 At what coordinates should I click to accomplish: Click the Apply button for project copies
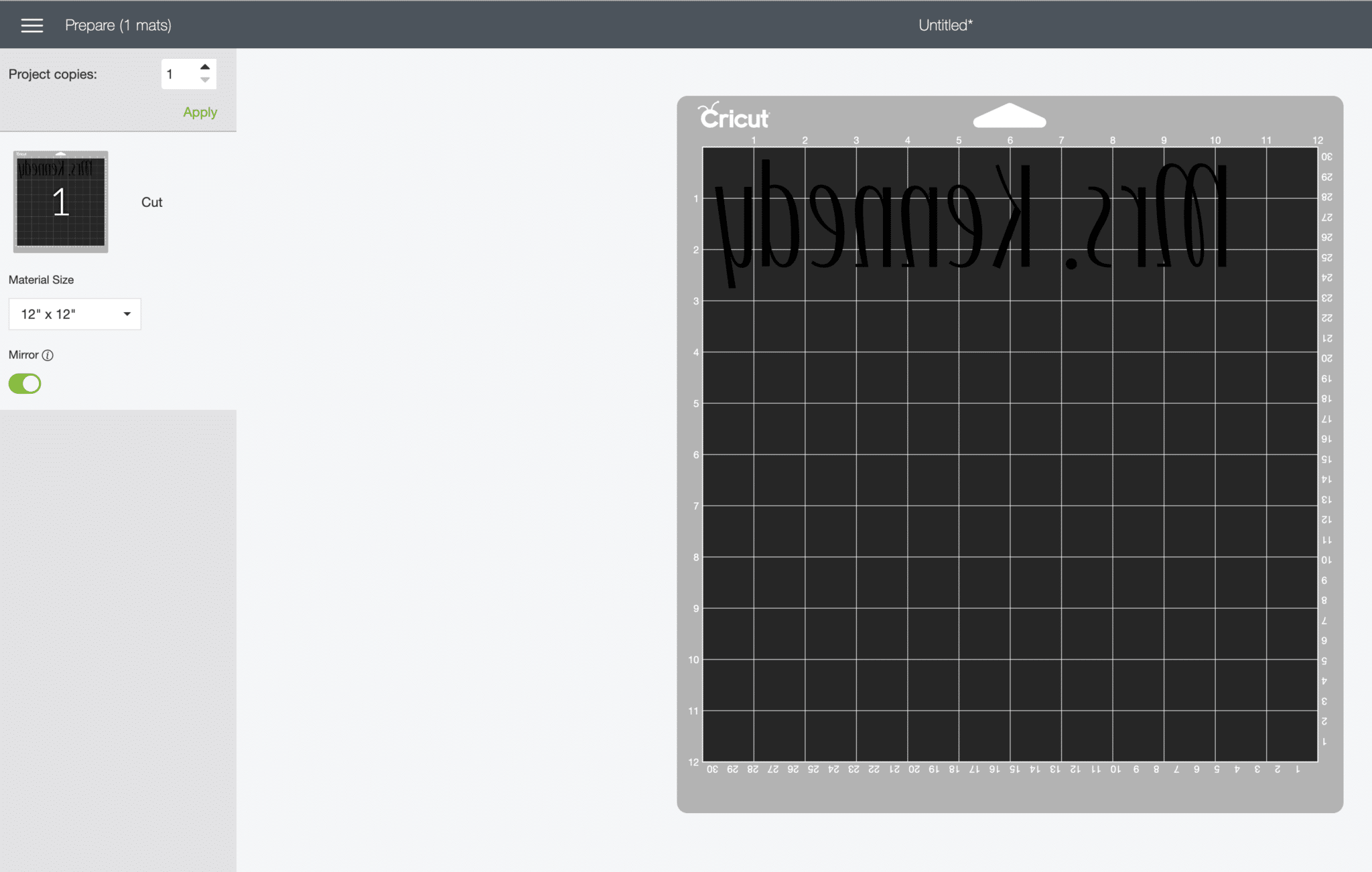(199, 112)
